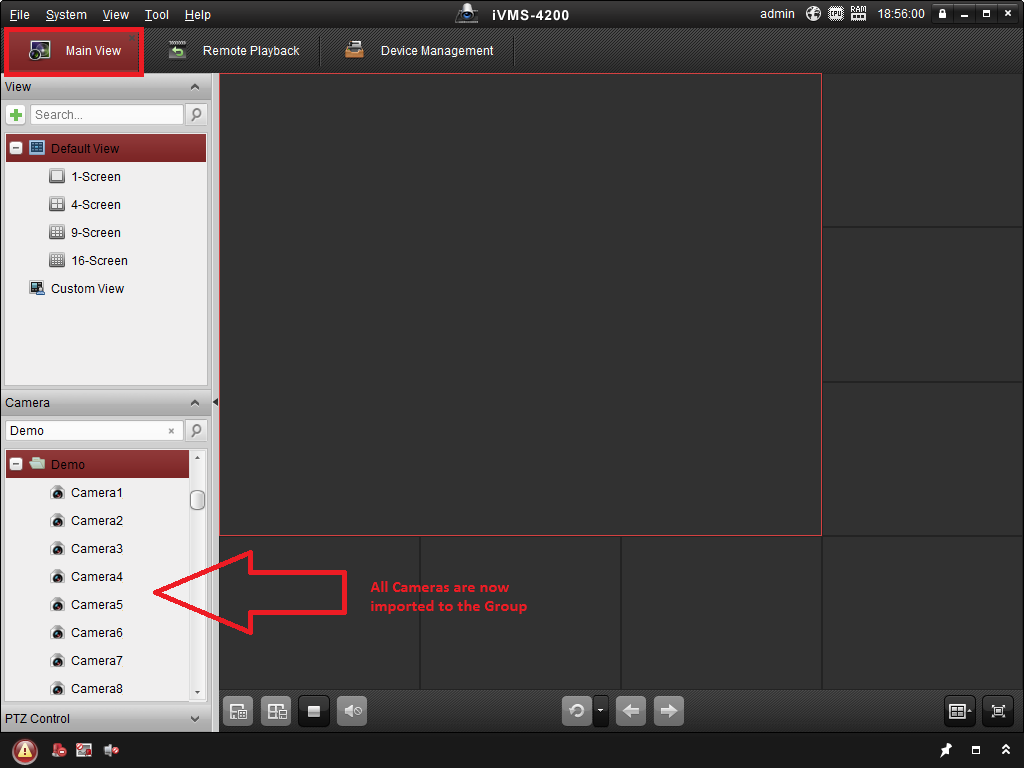Click the View search input field
Image resolution: width=1024 pixels, height=768 pixels.
tap(106, 115)
